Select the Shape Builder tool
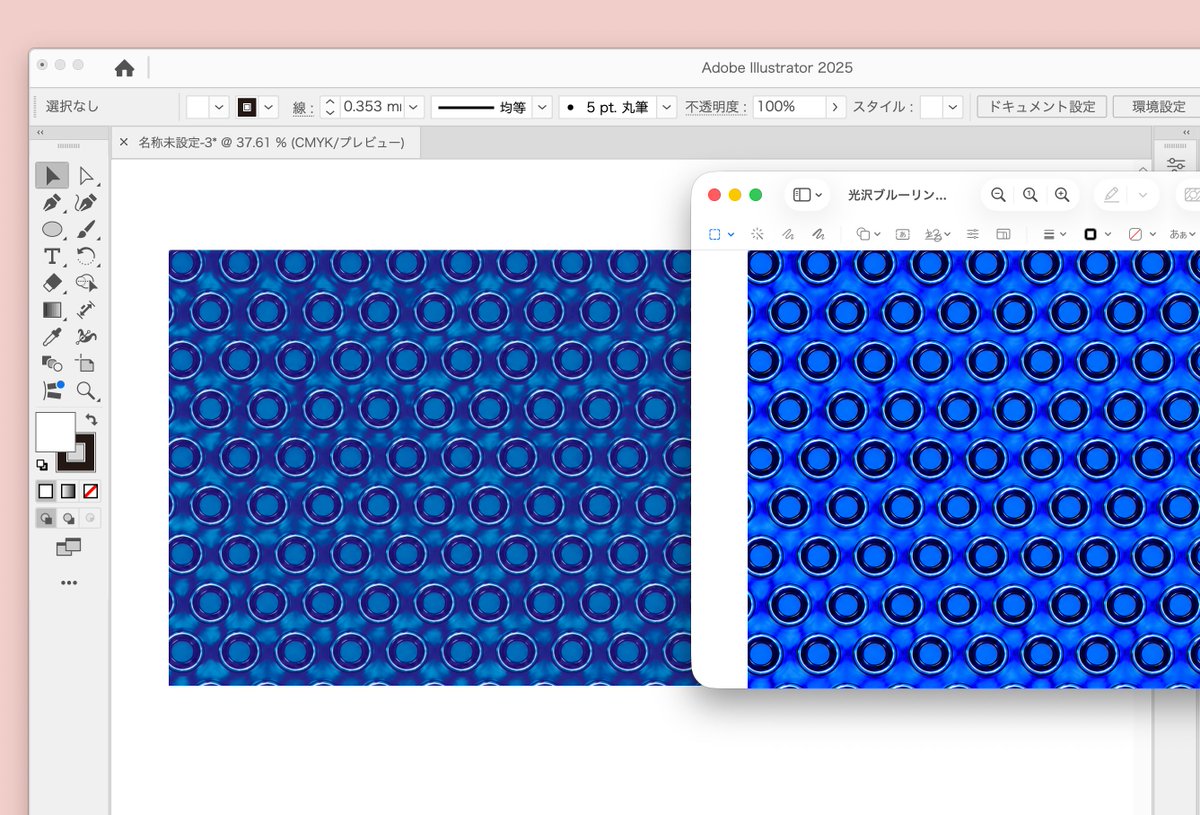This screenshot has height=815, width=1200. pyautogui.click(x=86, y=283)
